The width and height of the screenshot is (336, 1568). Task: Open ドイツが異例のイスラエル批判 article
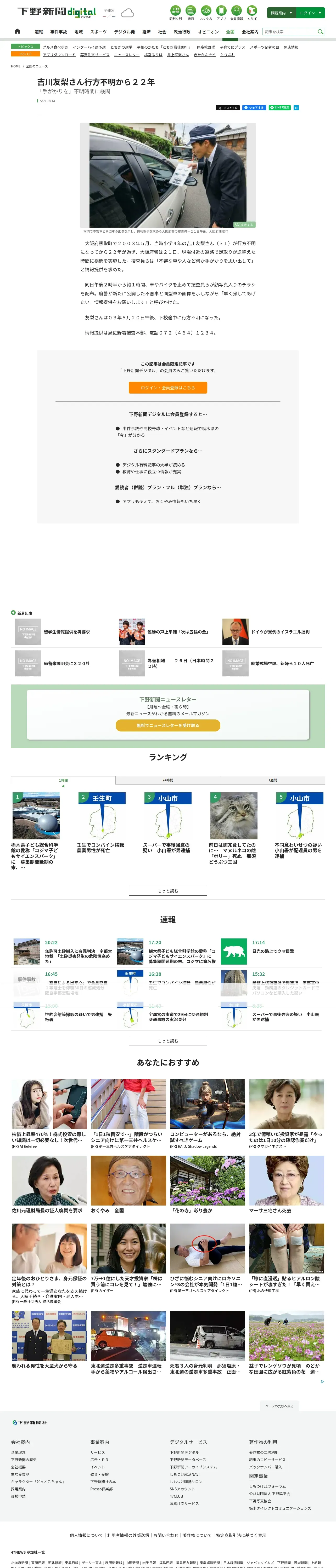click(280, 632)
